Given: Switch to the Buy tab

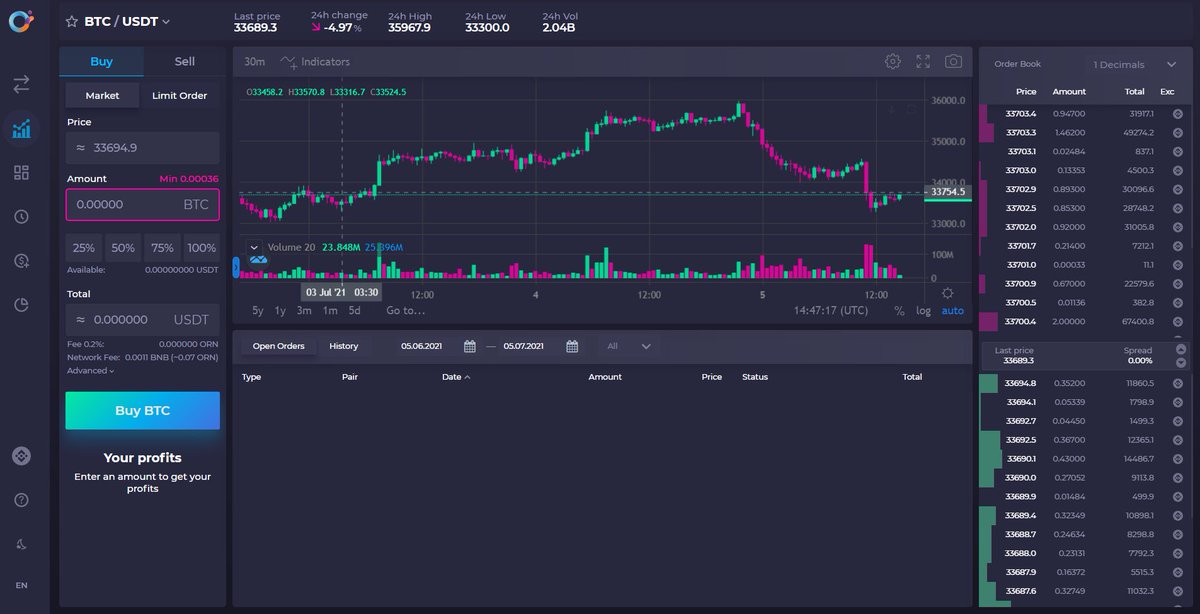Looking at the screenshot, I should [x=101, y=62].
